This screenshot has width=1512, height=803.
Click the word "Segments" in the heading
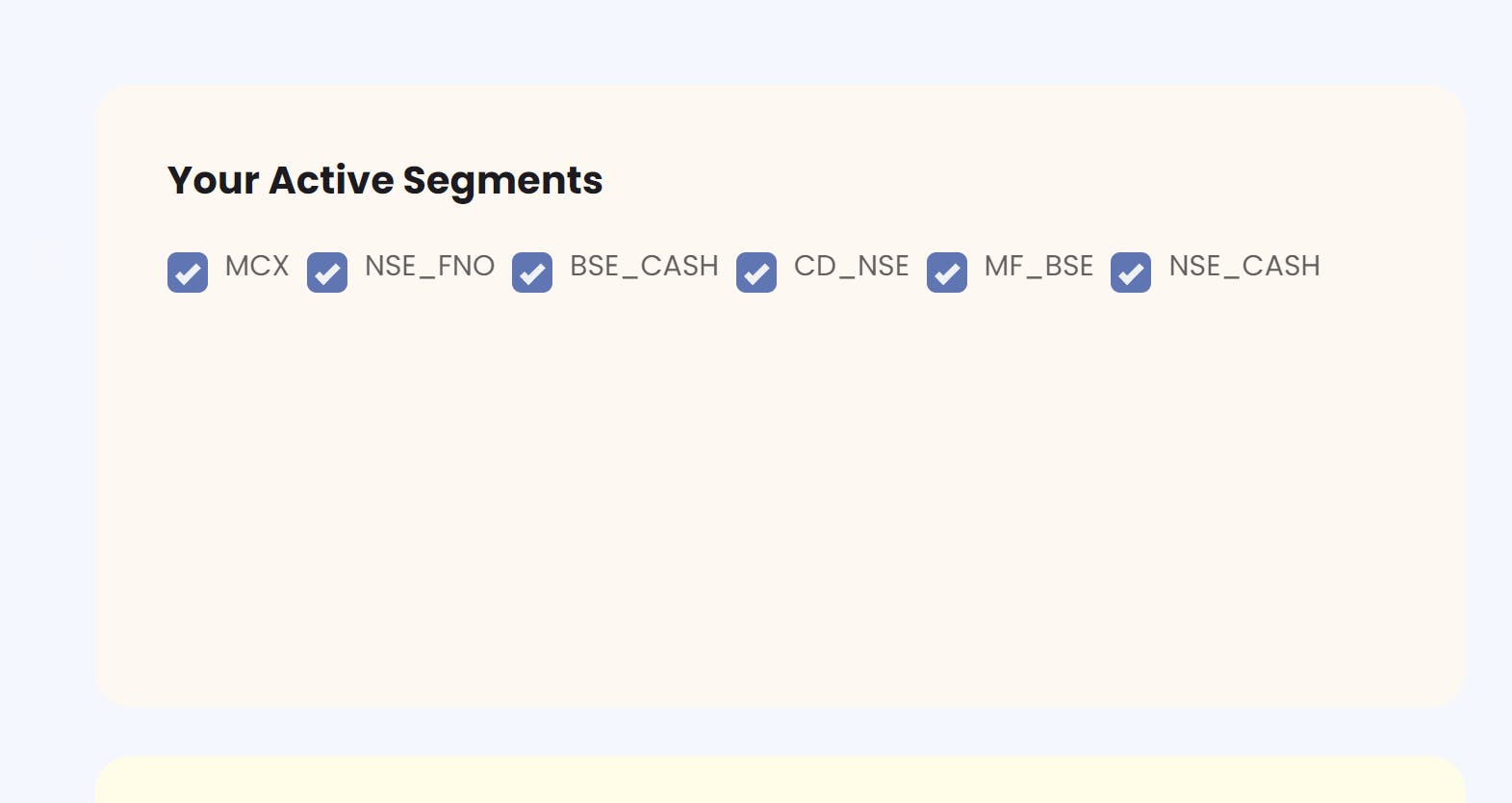502,180
